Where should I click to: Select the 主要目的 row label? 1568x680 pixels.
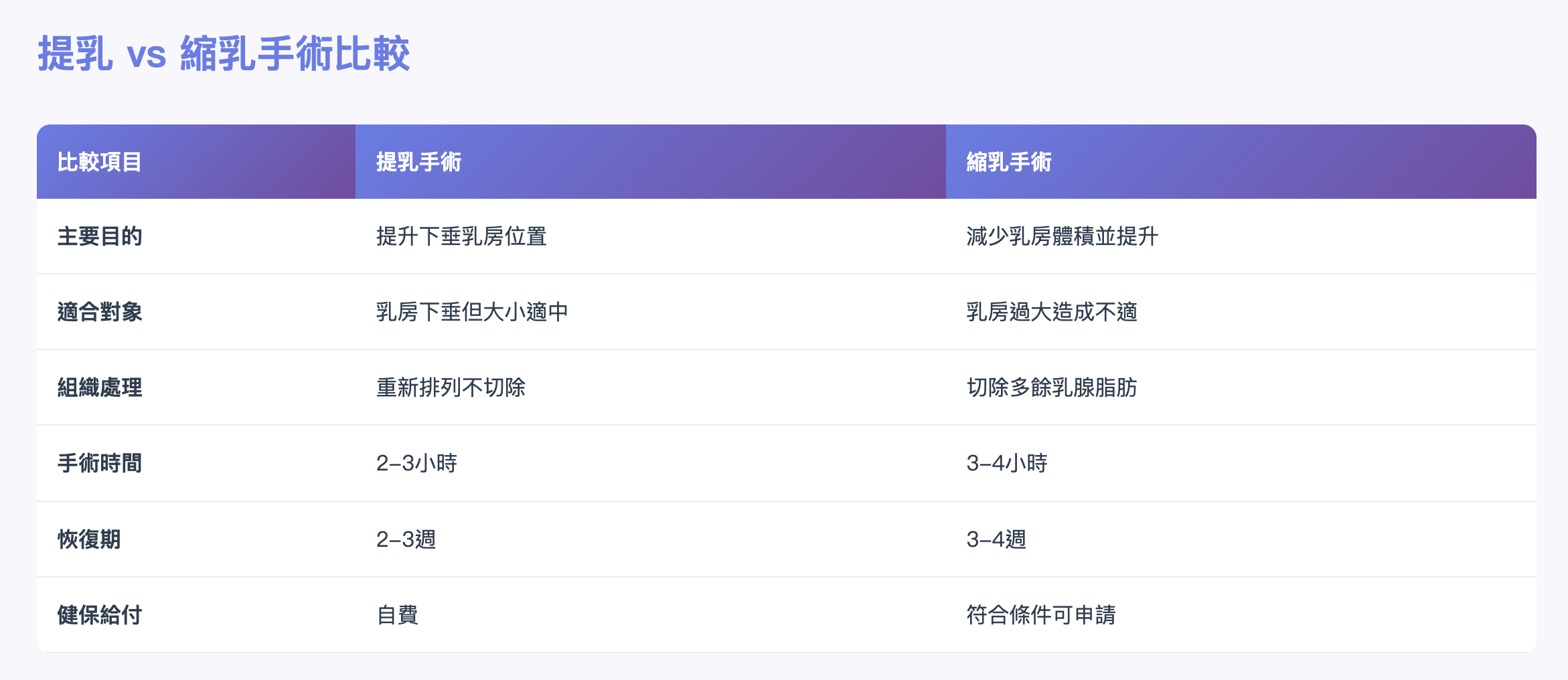[x=99, y=236]
